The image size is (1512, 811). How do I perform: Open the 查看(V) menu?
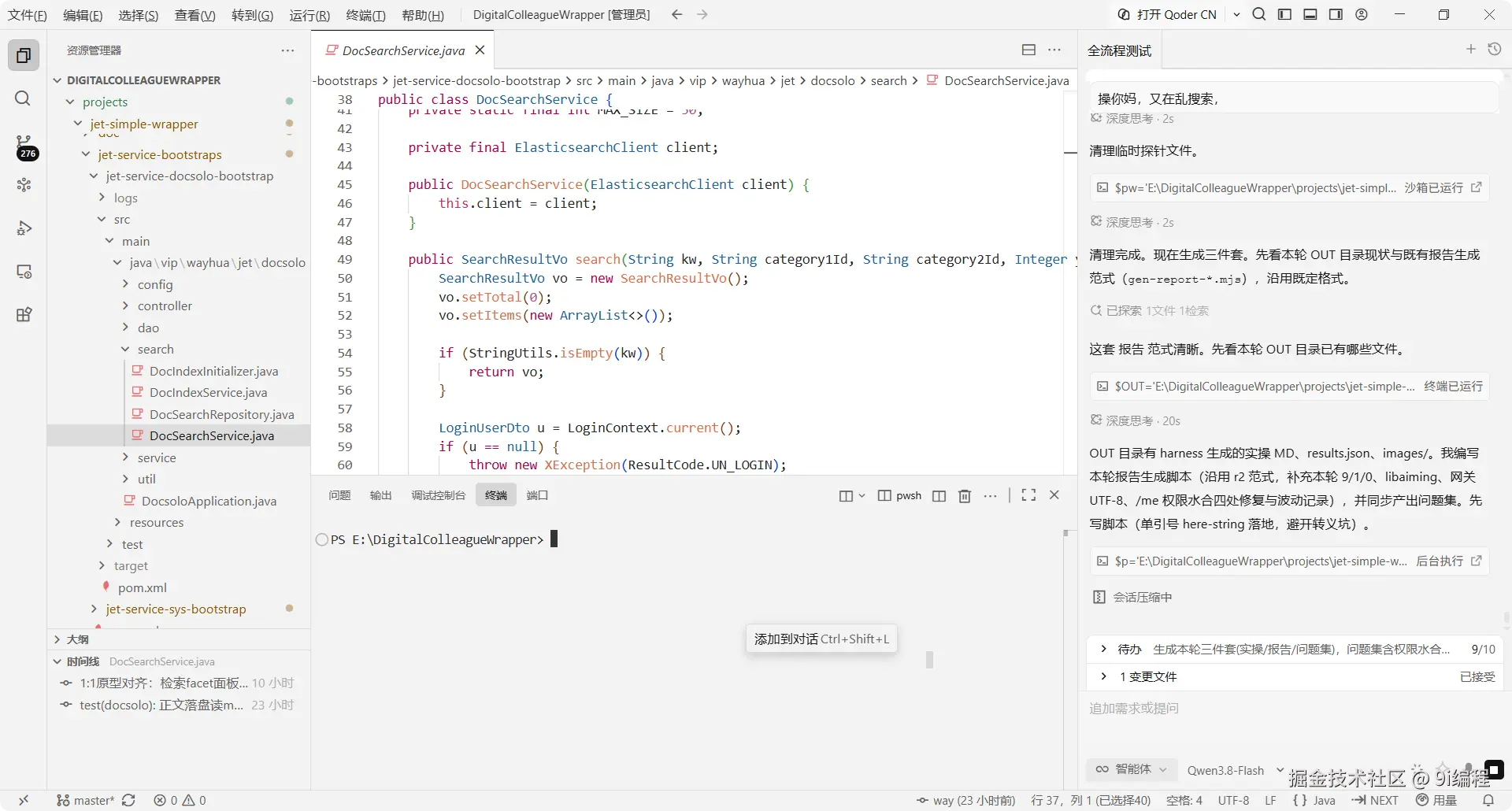tap(195, 15)
